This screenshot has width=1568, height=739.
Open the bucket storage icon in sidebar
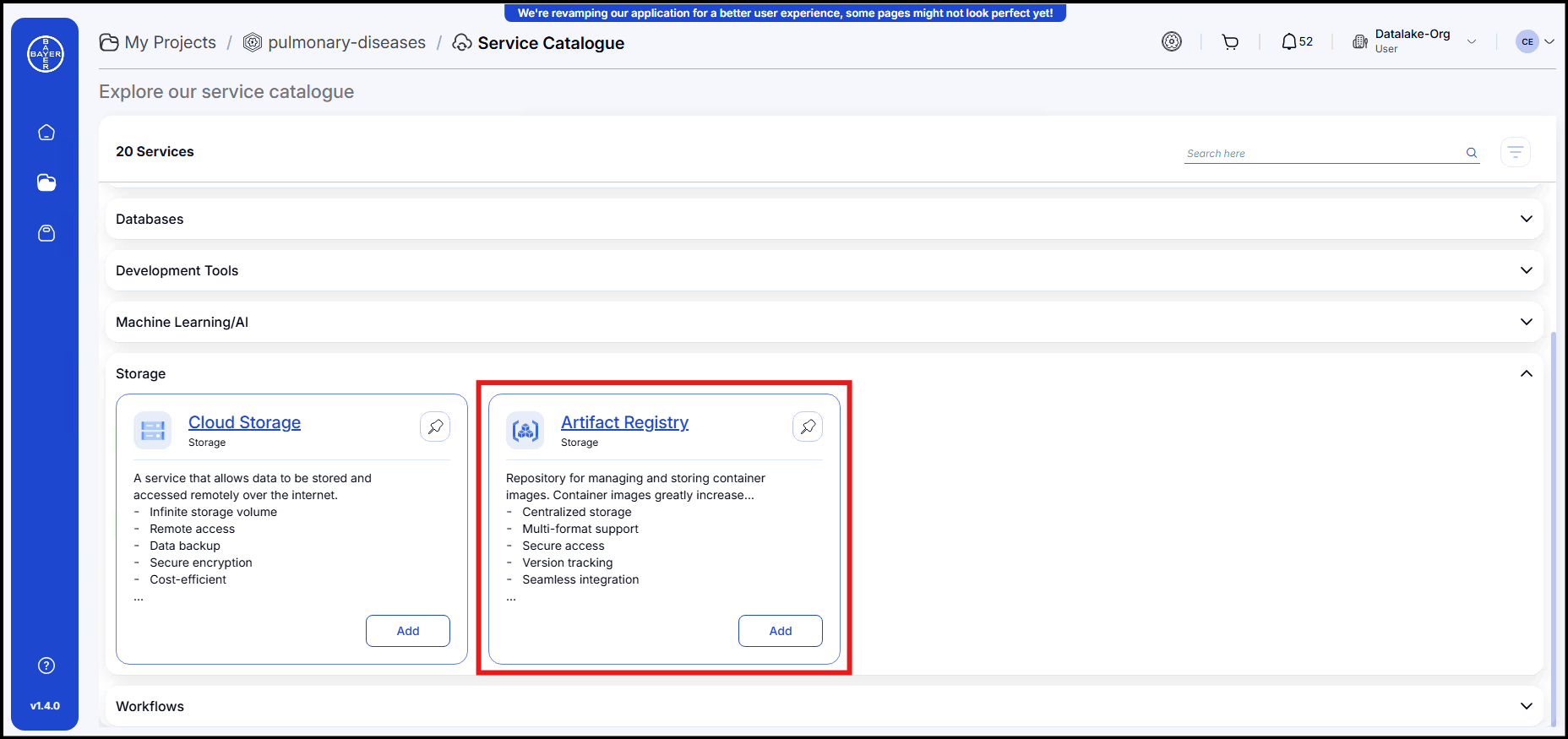[46, 233]
